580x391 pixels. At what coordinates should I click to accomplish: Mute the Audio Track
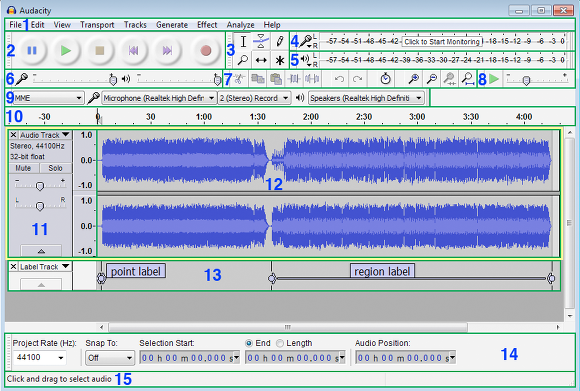[23, 168]
